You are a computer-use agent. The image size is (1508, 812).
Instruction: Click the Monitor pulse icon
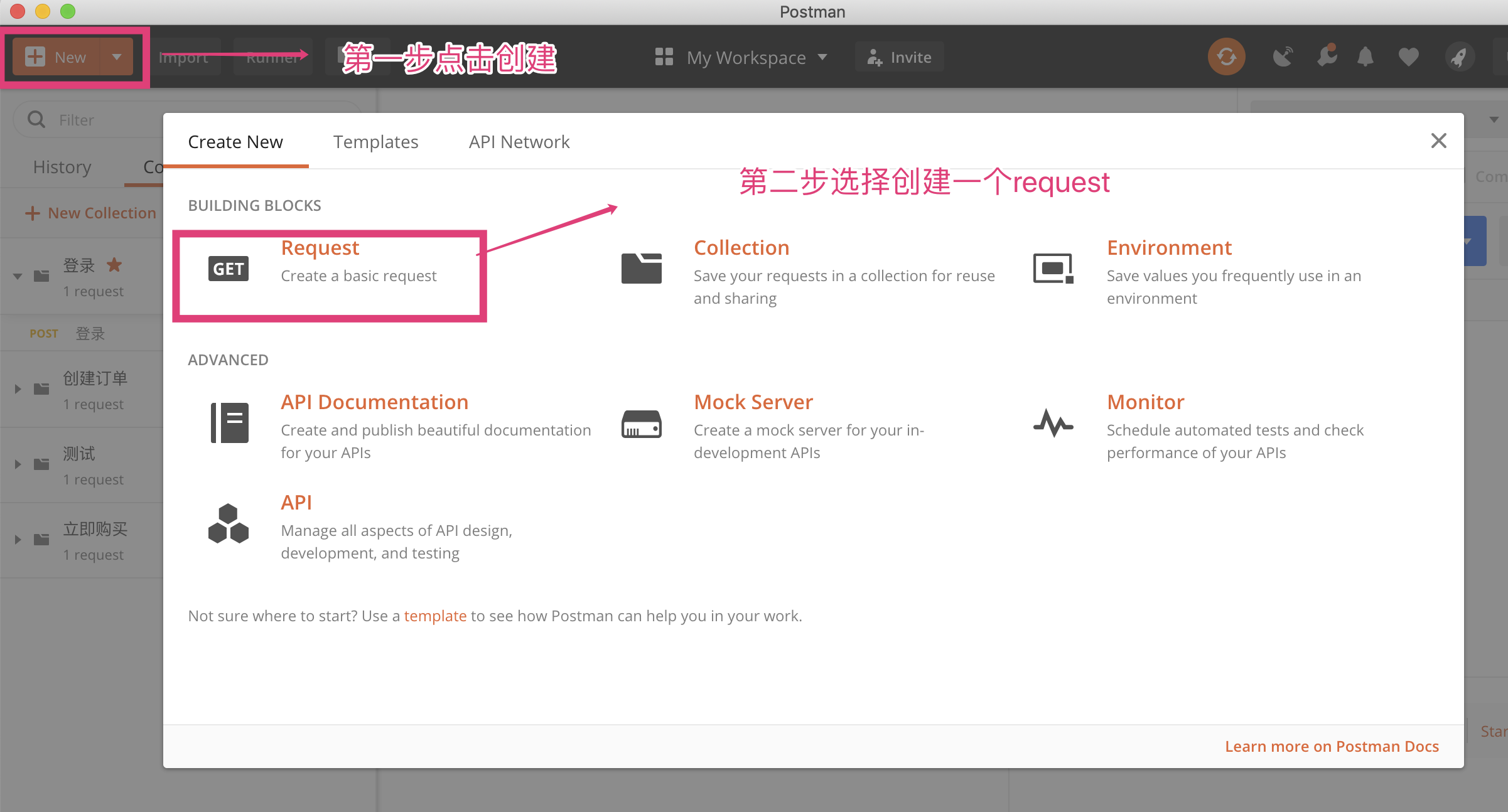1053,424
